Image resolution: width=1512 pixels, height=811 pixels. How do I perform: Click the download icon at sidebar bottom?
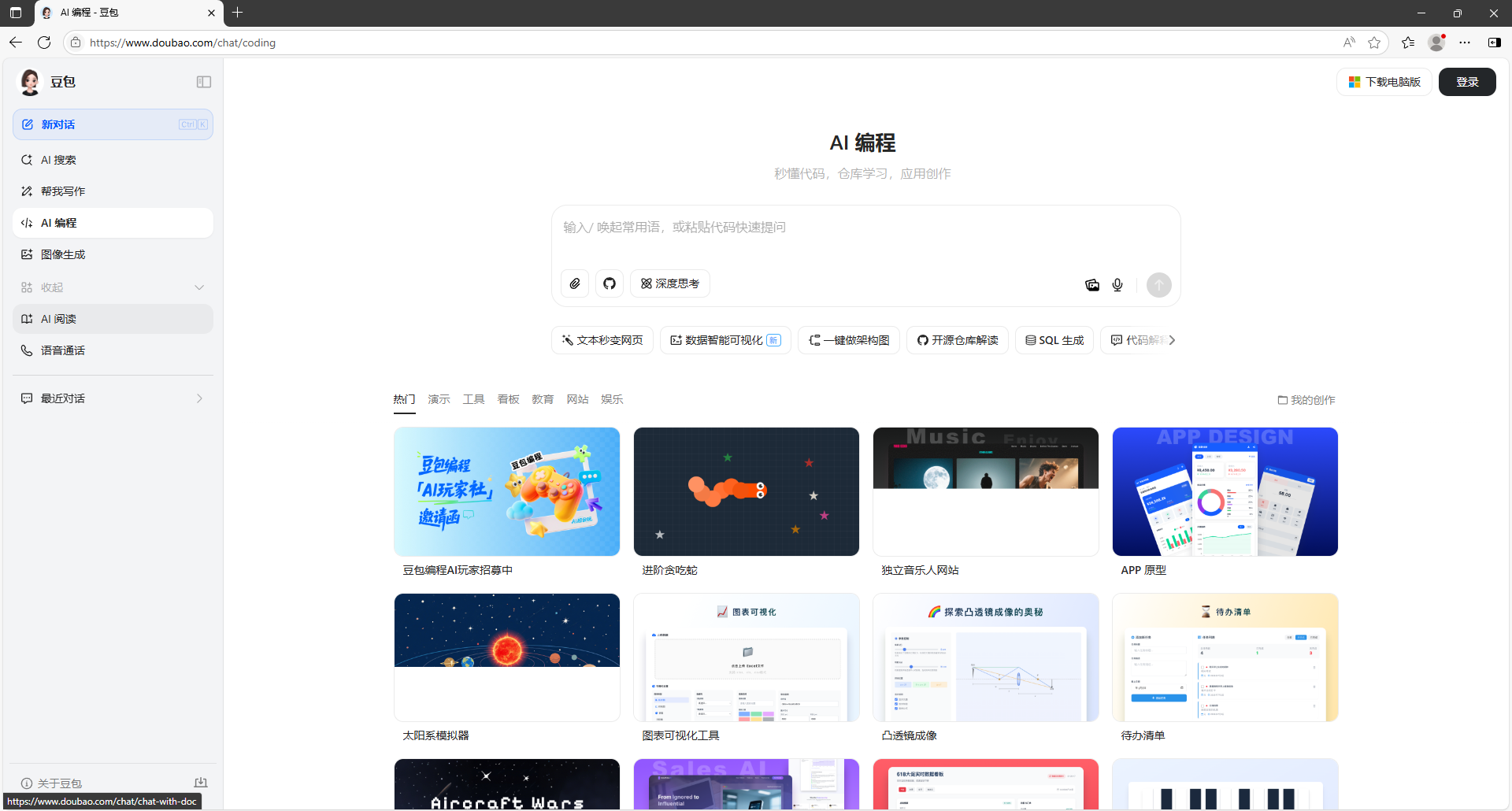[x=201, y=783]
